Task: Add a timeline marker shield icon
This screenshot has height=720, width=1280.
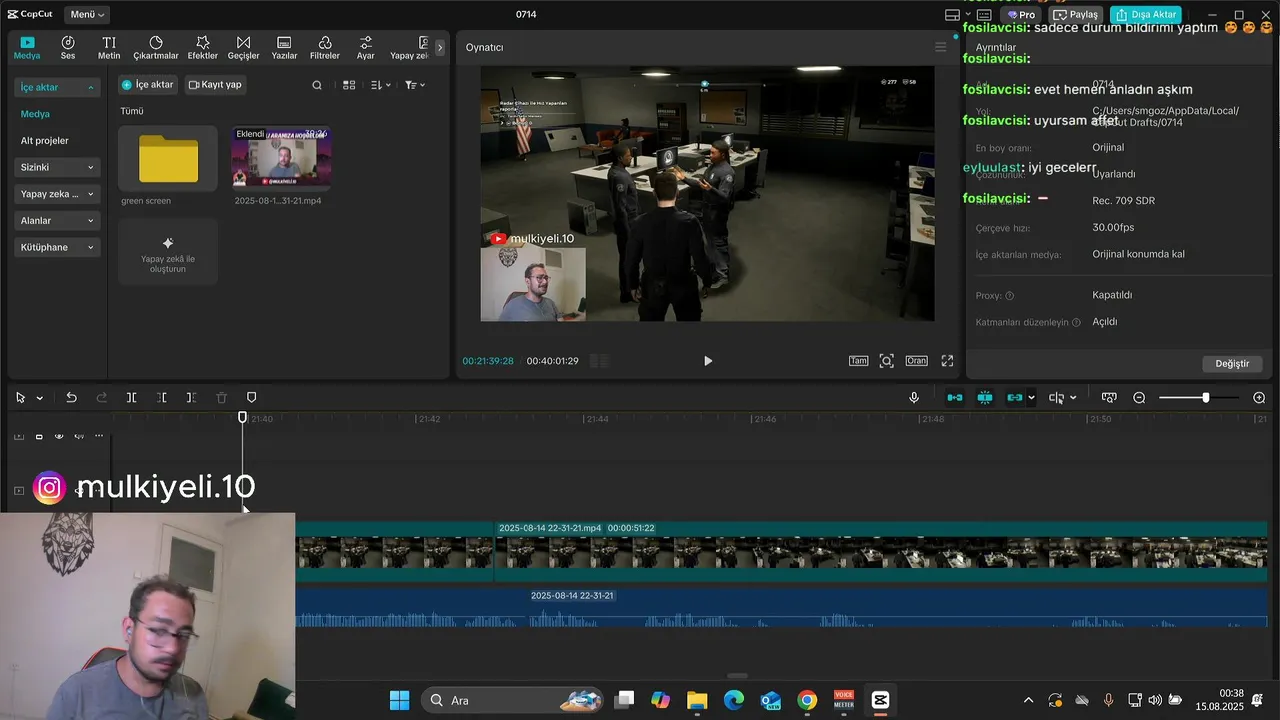Action: coord(251,398)
